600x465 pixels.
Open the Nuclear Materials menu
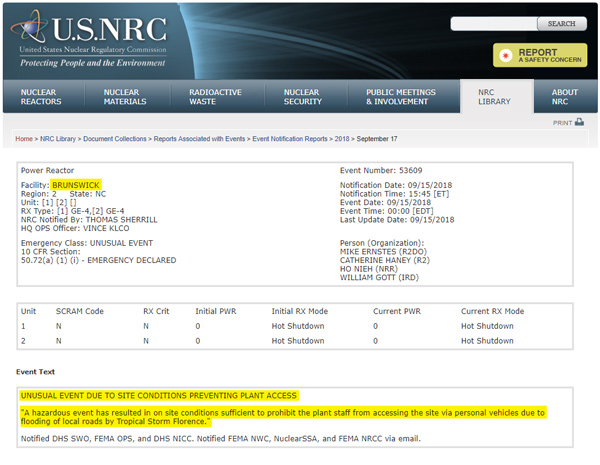tap(125, 97)
